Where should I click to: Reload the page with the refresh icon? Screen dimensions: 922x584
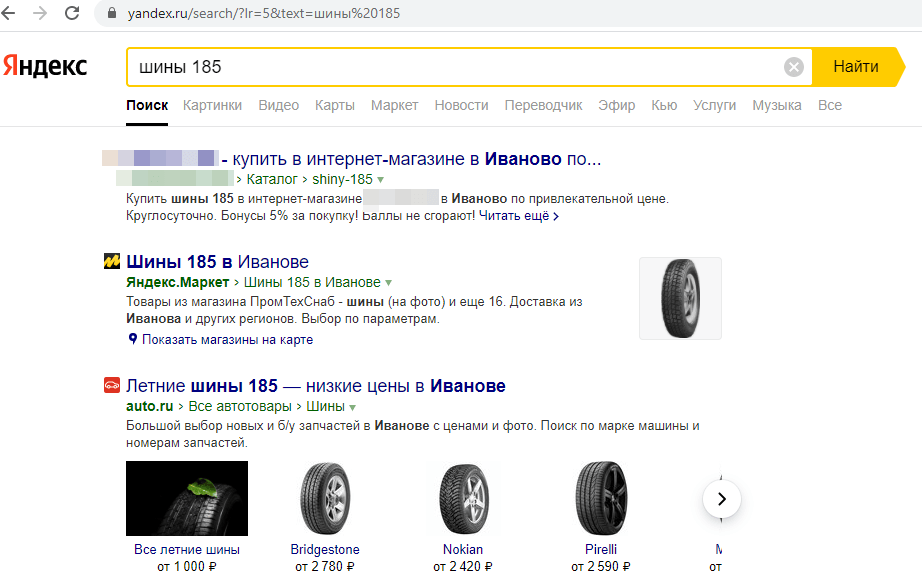72,13
